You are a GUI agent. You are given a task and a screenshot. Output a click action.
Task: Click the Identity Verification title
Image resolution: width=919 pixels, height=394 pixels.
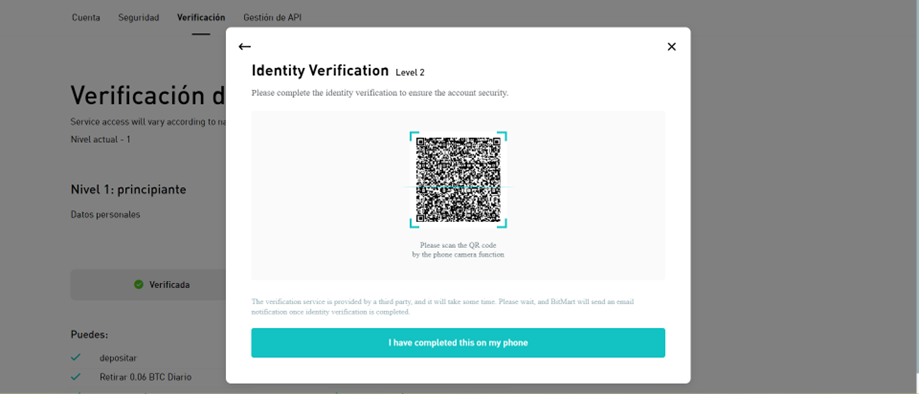pyautogui.click(x=320, y=71)
